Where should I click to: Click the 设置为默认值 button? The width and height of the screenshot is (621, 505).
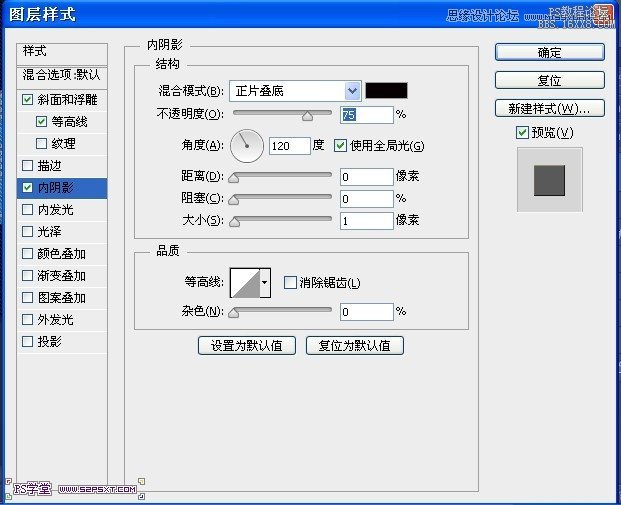click(247, 346)
